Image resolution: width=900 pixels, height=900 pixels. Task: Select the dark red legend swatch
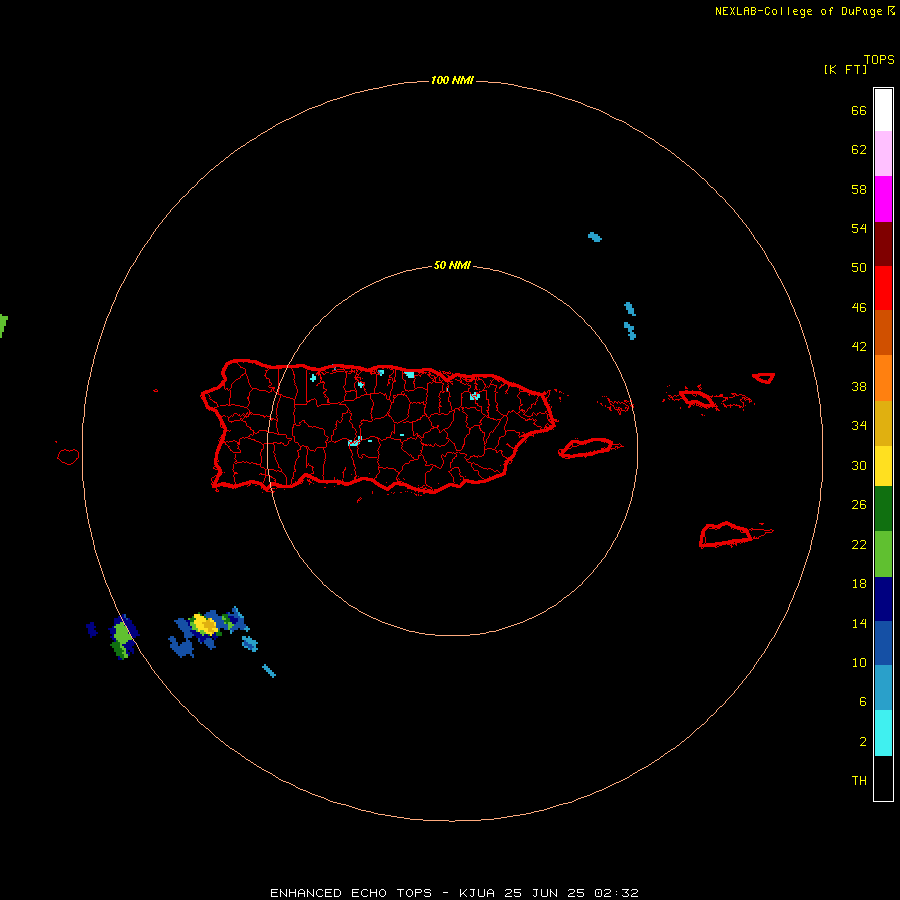pos(883,243)
